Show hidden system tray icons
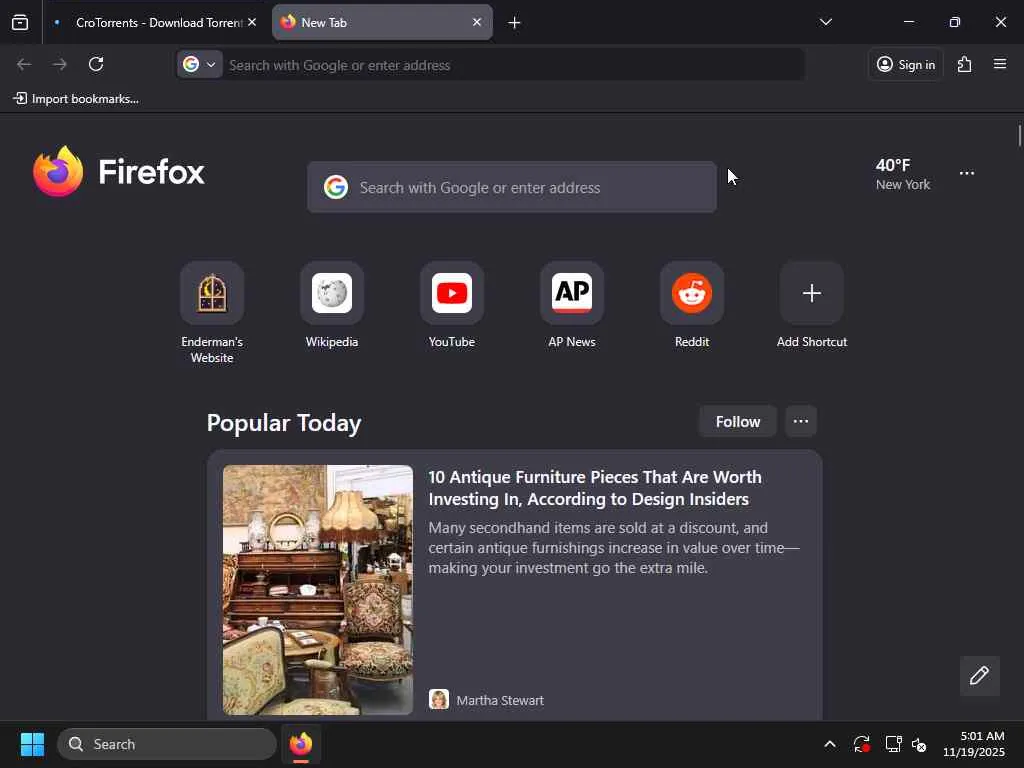This screenshot has width=1024, height=768. pyautogui.click(x=829, y=744)
